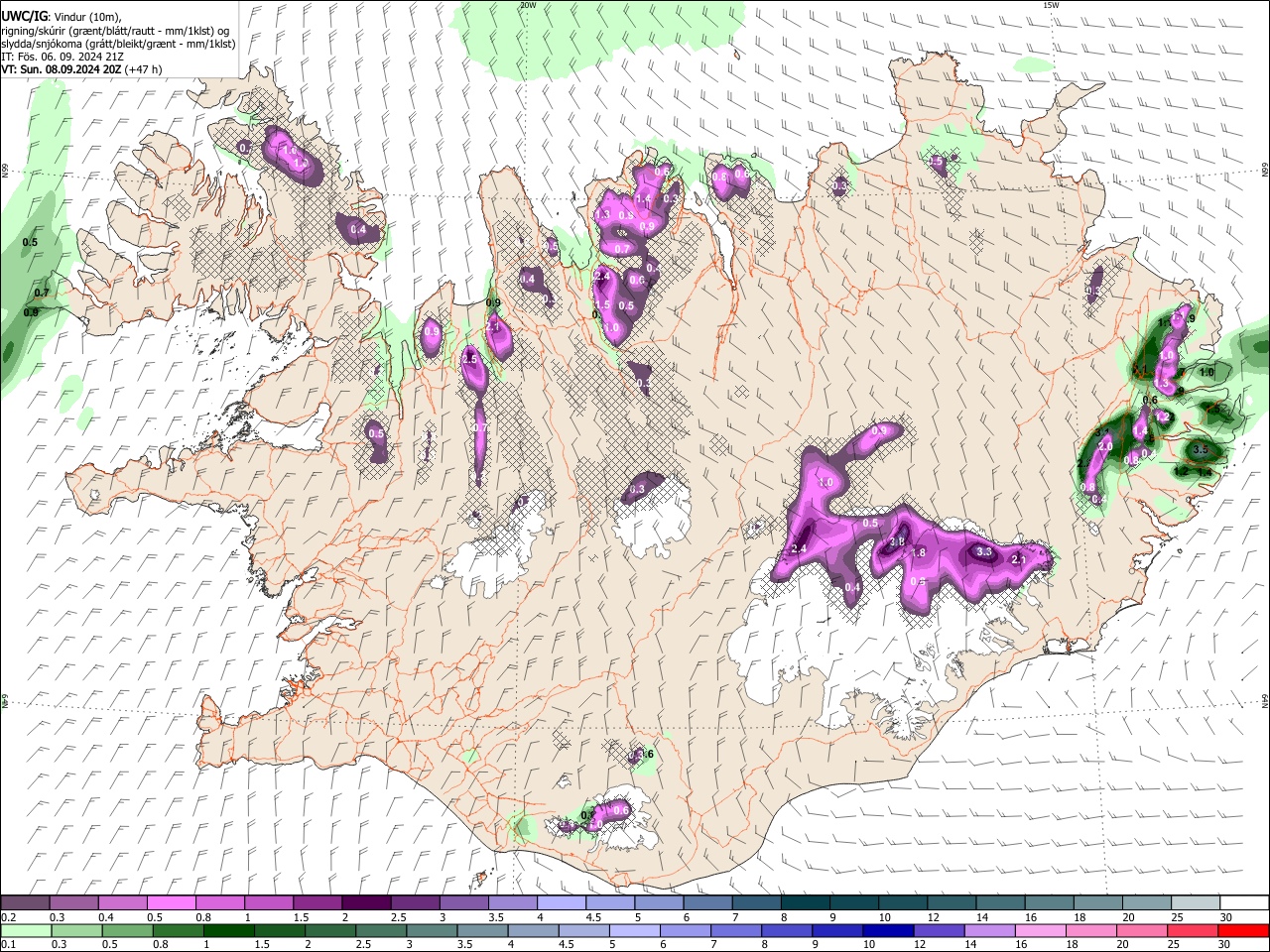Click the lower legend swatch between 3 and 3.5

coord(432,930)
